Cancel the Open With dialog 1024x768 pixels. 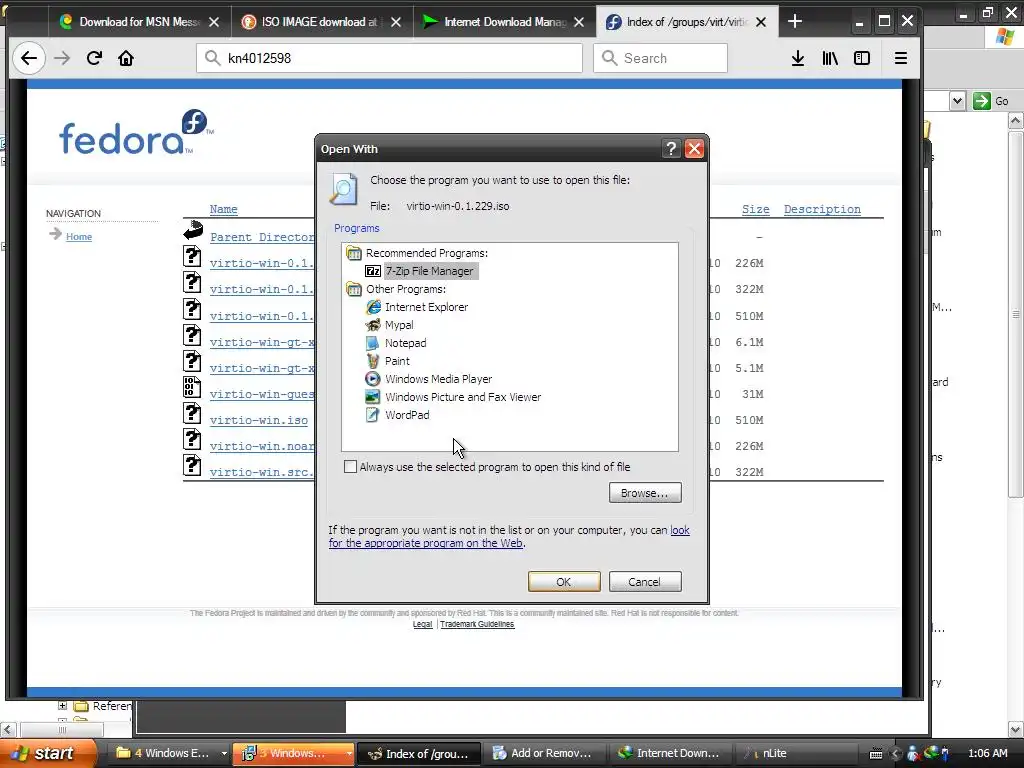coord(645,581)
